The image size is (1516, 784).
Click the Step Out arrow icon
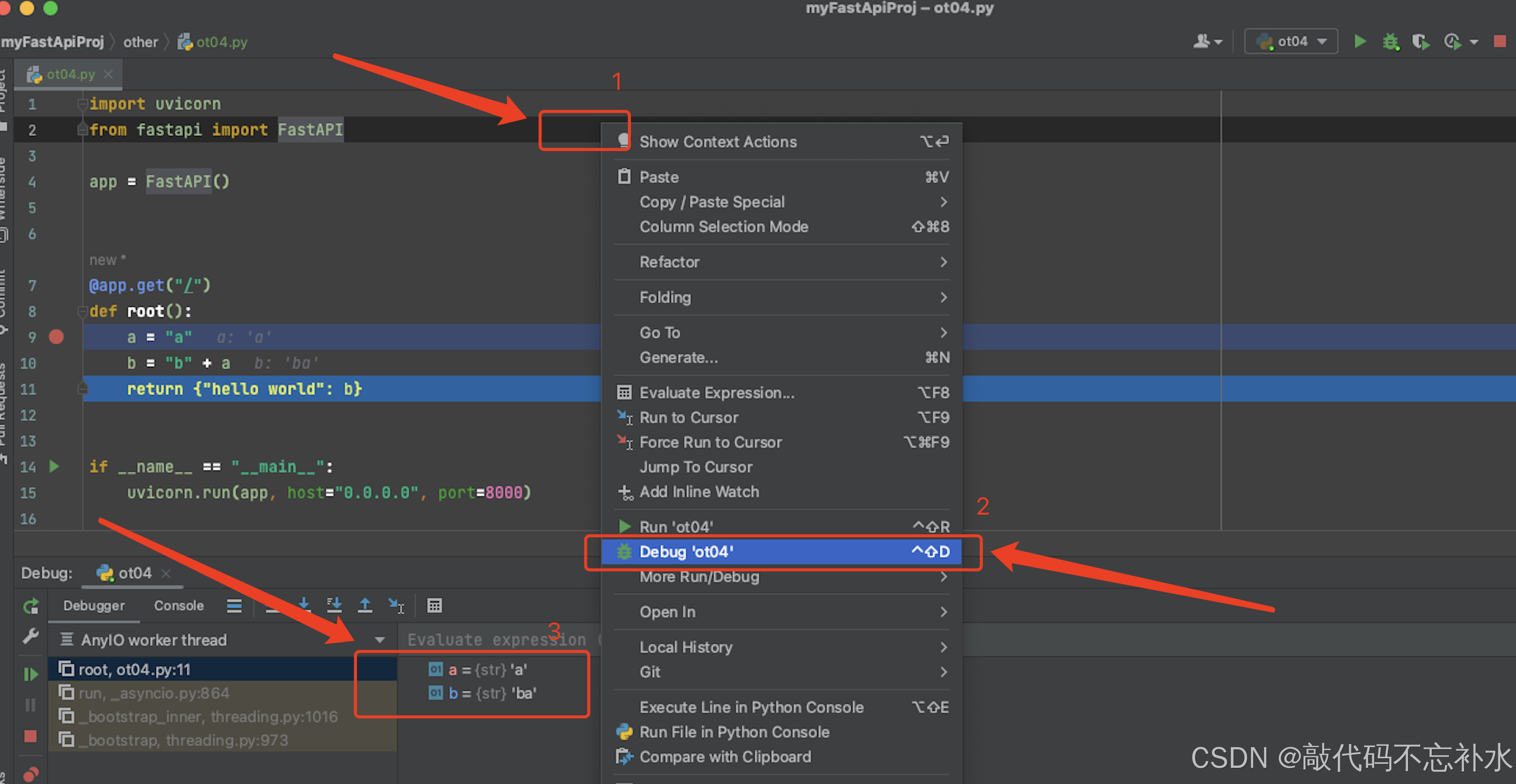tap(365, 605)
